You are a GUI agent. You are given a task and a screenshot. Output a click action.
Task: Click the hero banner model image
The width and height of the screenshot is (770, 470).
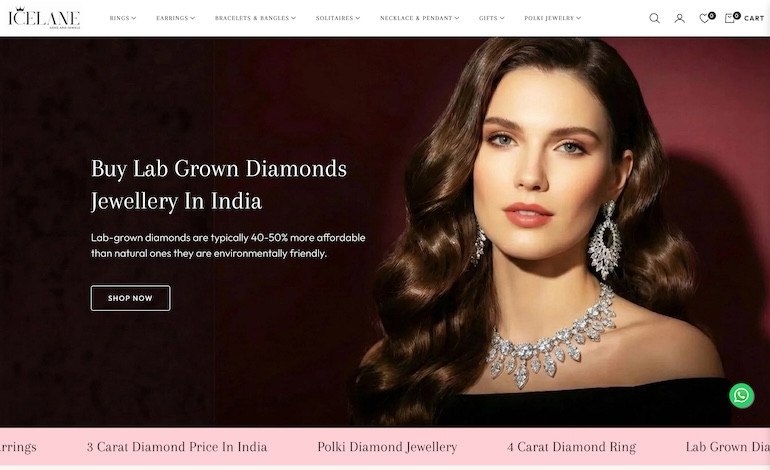540,231
